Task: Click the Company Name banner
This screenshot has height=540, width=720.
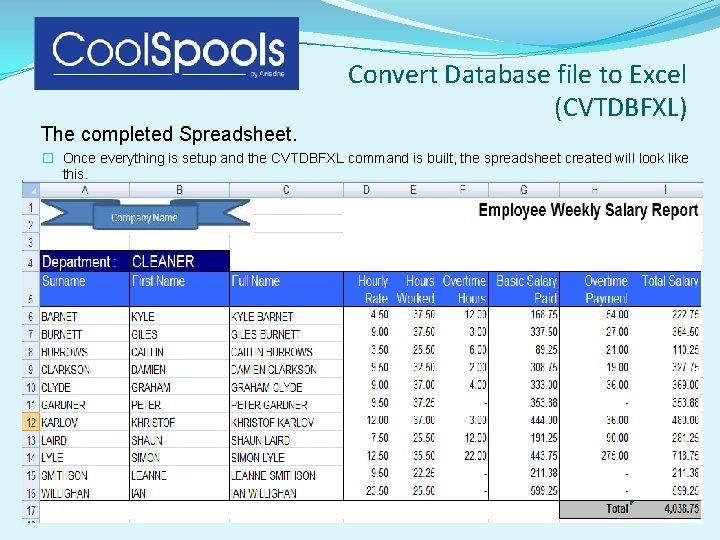Action: tap(145, 215)
